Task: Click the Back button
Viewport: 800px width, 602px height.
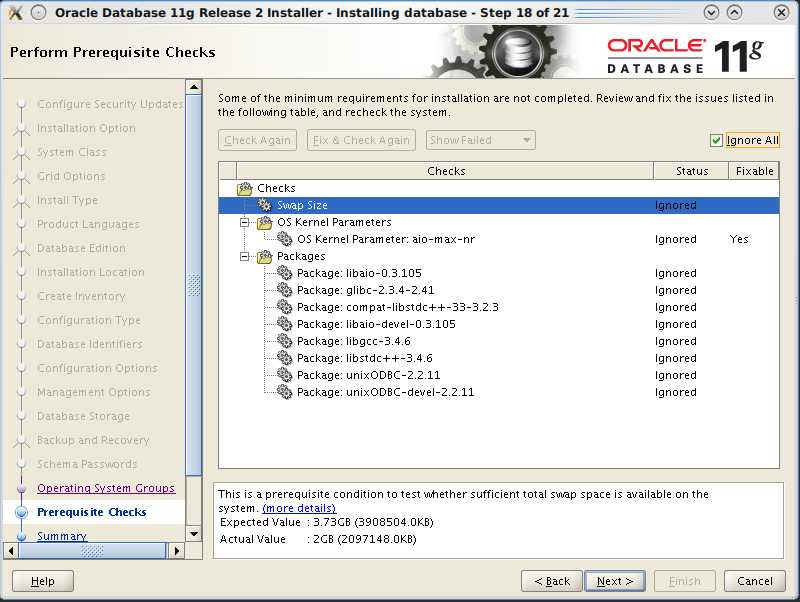Action: pyautogui.click(x=552, y=581)
